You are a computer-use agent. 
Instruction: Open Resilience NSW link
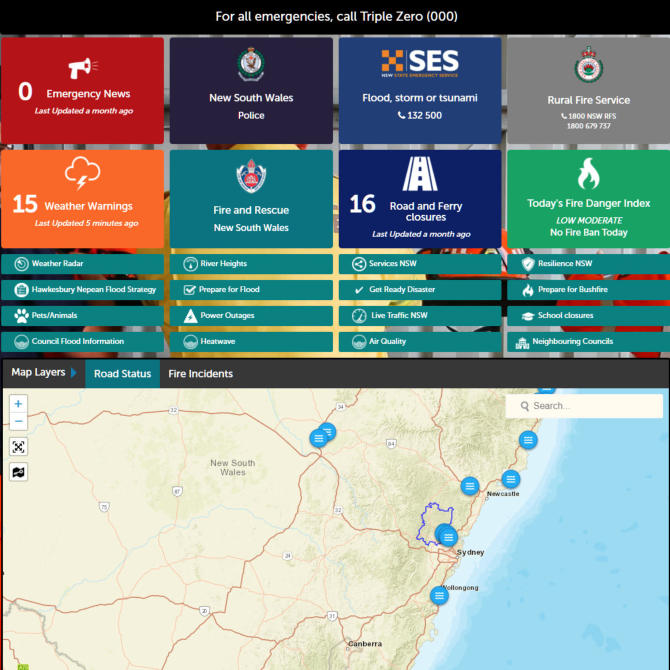pyautogui.click(x=588, y=264)
